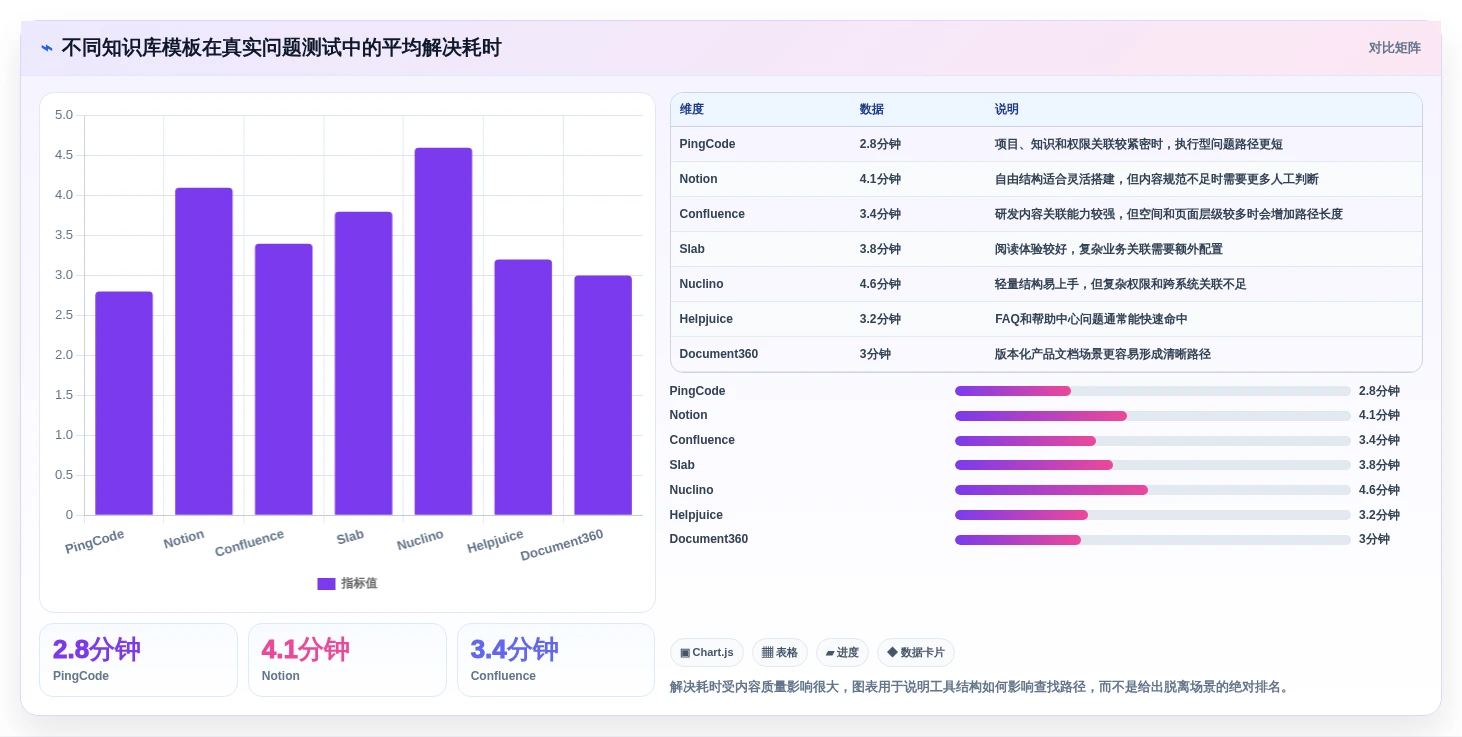Toggle the 指标值 legend color box
This screenshot has height=737, width=1462.
tap(326, 584)
